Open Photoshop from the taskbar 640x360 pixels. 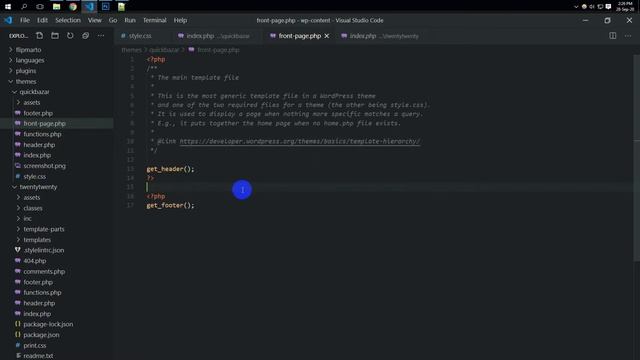pos(105,7)
